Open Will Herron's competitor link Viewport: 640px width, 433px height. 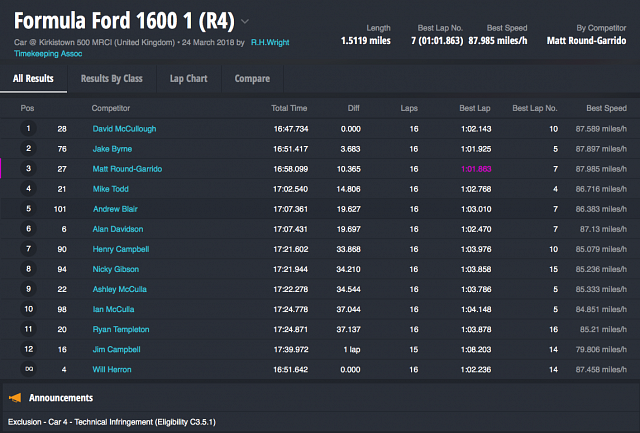click(x=113, y=370)
